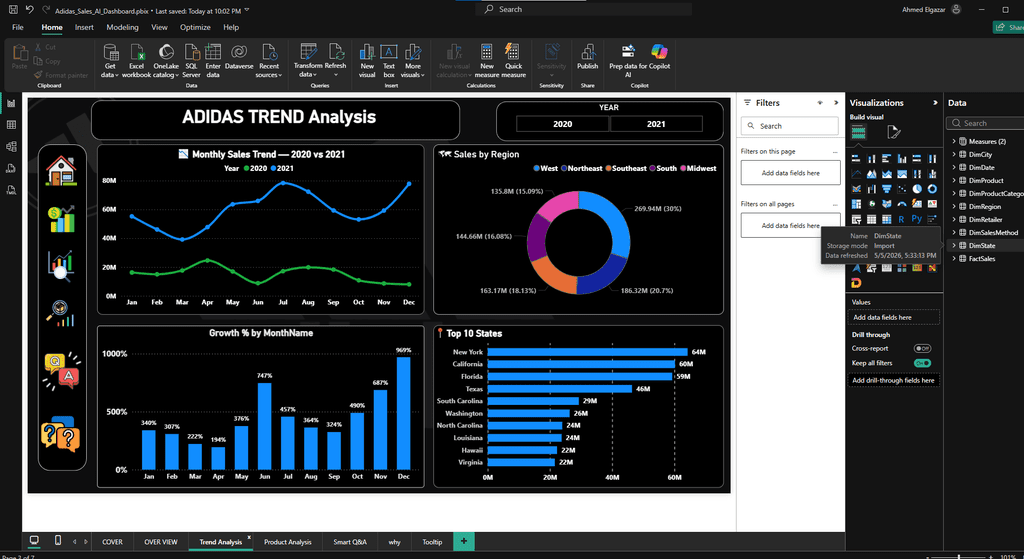
Task: Switch to the Product Analysis page tab
Action: click(x=287, y=542)
